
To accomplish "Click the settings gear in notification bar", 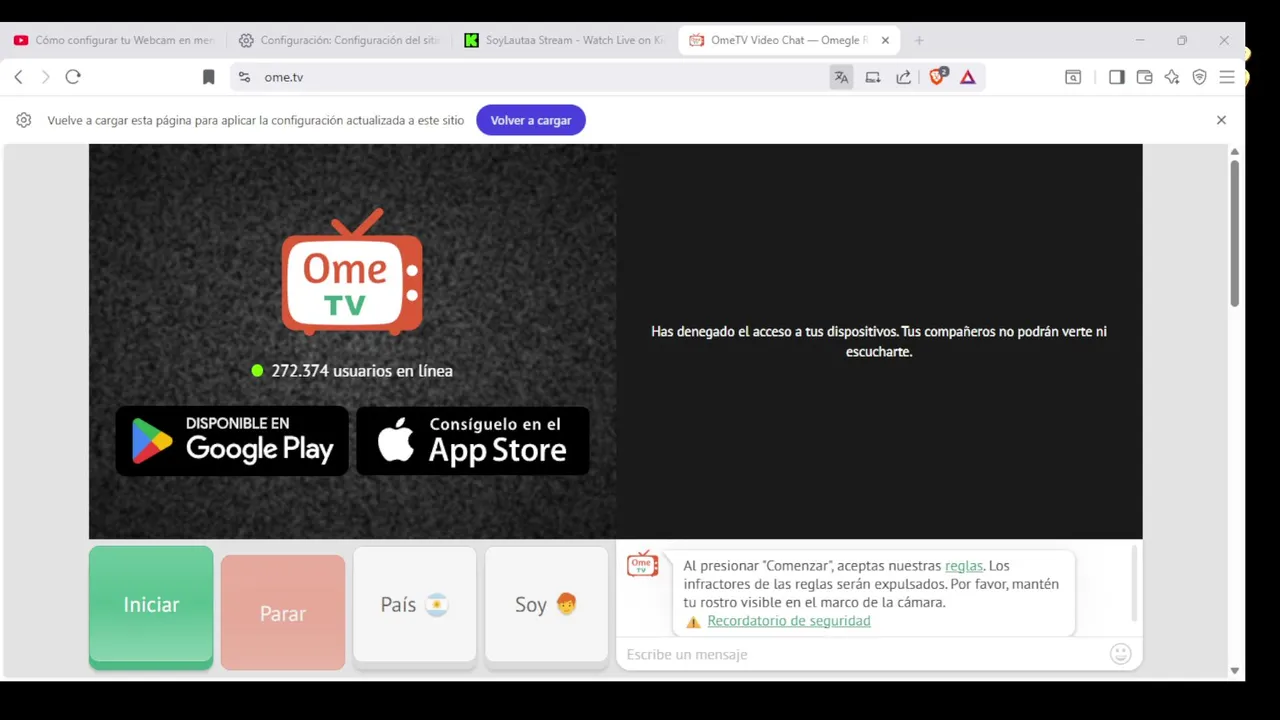I will tap(24, 120).
